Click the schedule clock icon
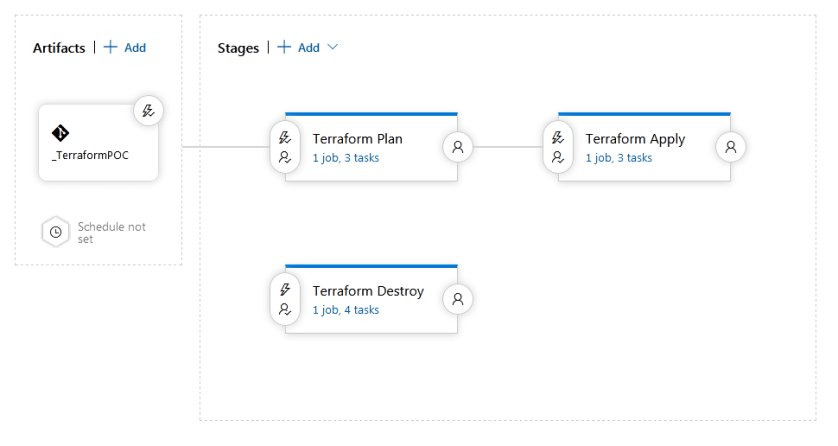Image resolution: width=838 pixels, height=446 pixels. tap(56, 232)
